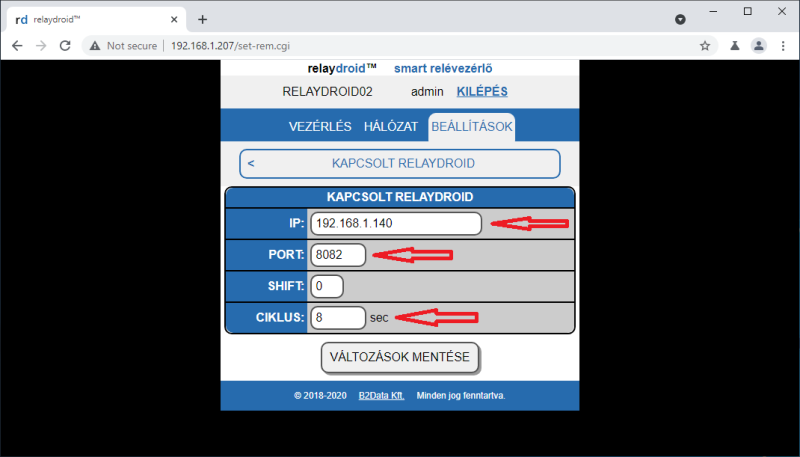Maximize the Chrome window
This screenshot has height=457, width=800.
[x=747, y=11]
